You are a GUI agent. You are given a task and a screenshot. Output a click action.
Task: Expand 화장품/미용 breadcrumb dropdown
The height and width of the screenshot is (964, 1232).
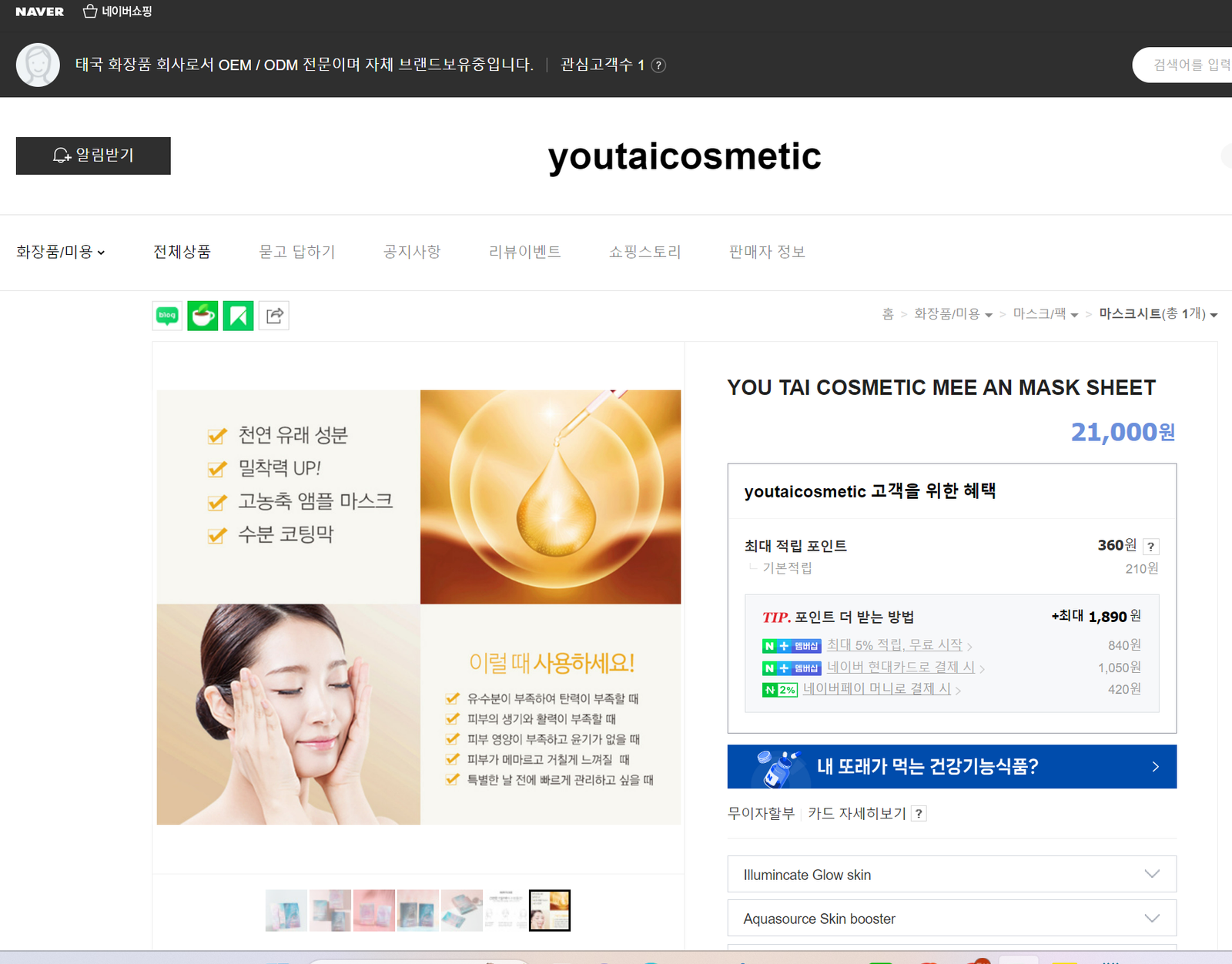coord(953,314)
